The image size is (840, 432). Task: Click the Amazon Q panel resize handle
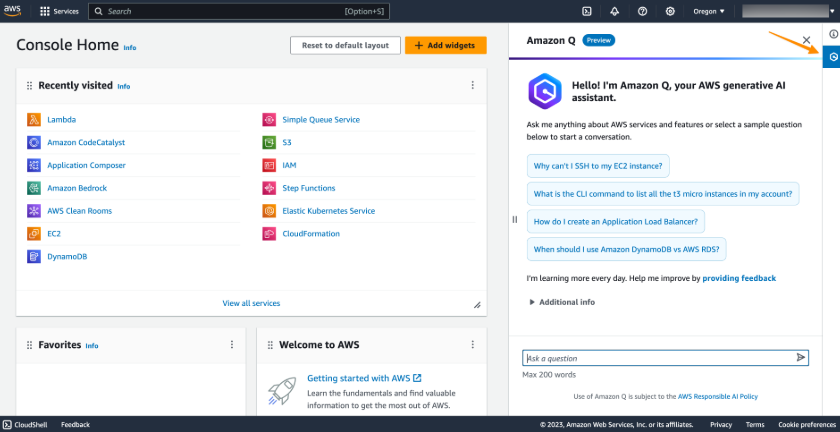pyautogui.click(x=515, y=219)
